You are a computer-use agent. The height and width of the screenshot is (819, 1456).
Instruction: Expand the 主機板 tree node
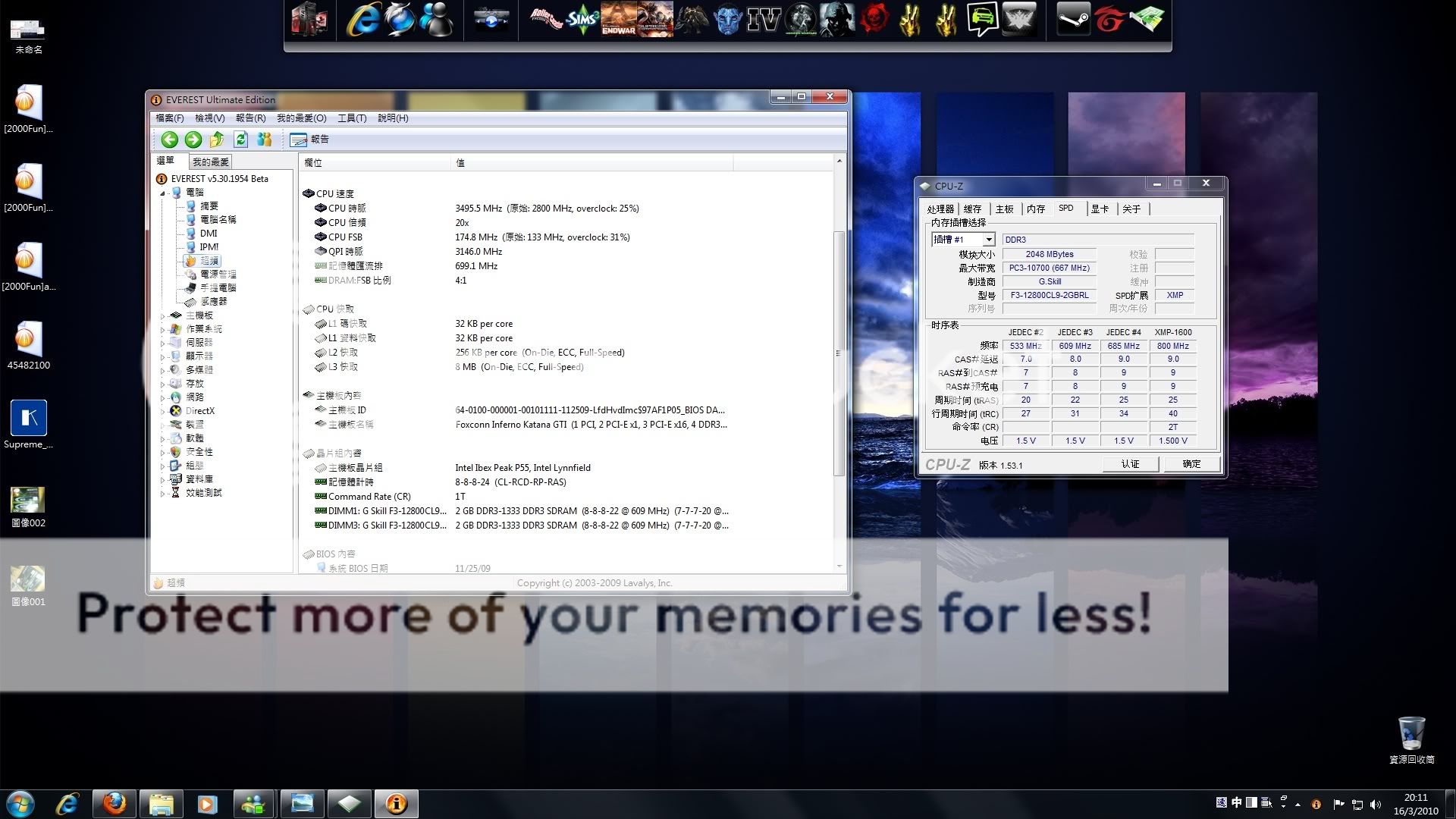[162, 315]
